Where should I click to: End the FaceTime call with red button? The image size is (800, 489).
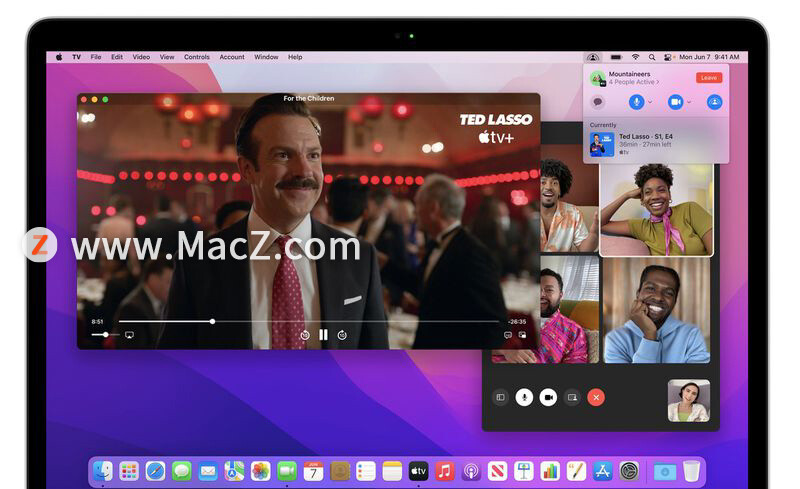(596, 397)
